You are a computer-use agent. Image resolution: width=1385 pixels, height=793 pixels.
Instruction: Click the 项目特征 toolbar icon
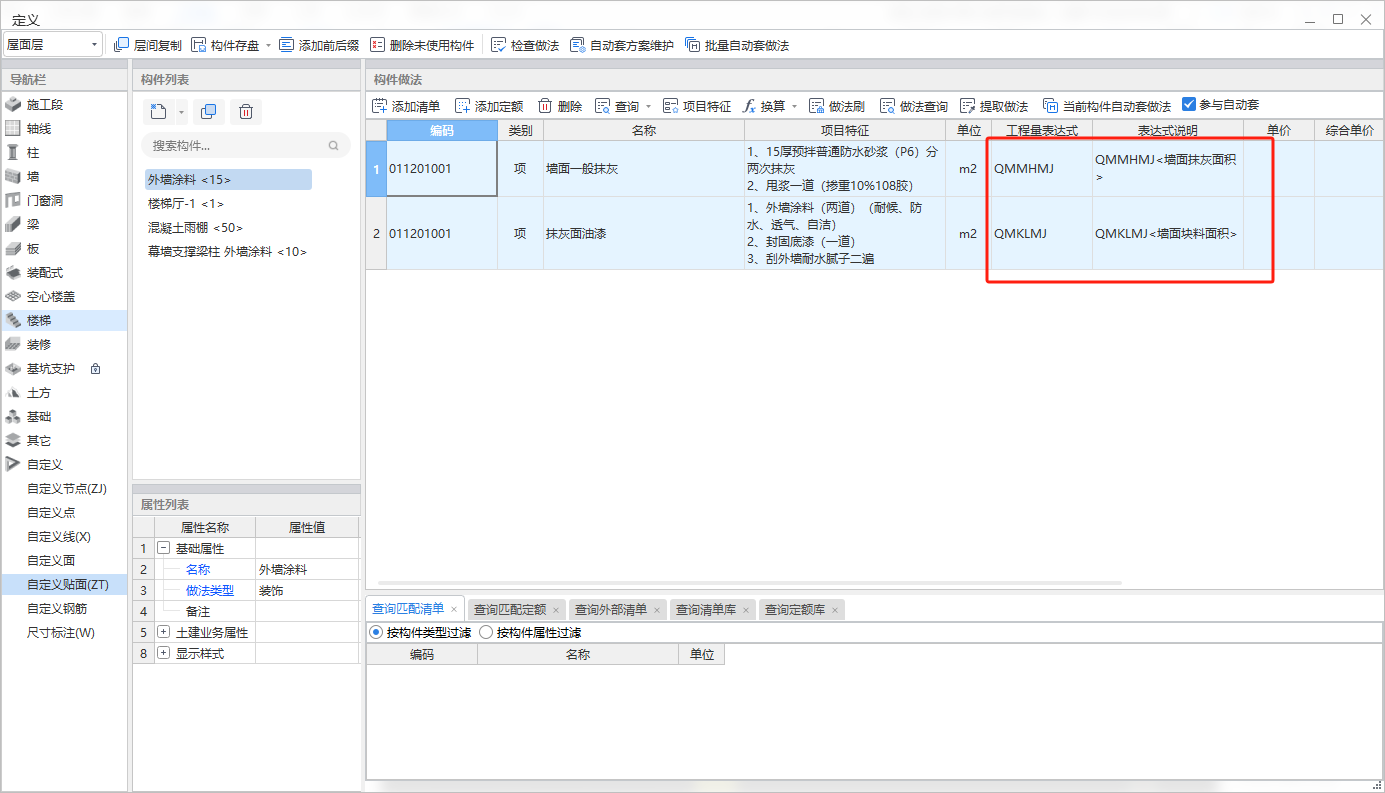pyautogui.click(x=670, y=105)
